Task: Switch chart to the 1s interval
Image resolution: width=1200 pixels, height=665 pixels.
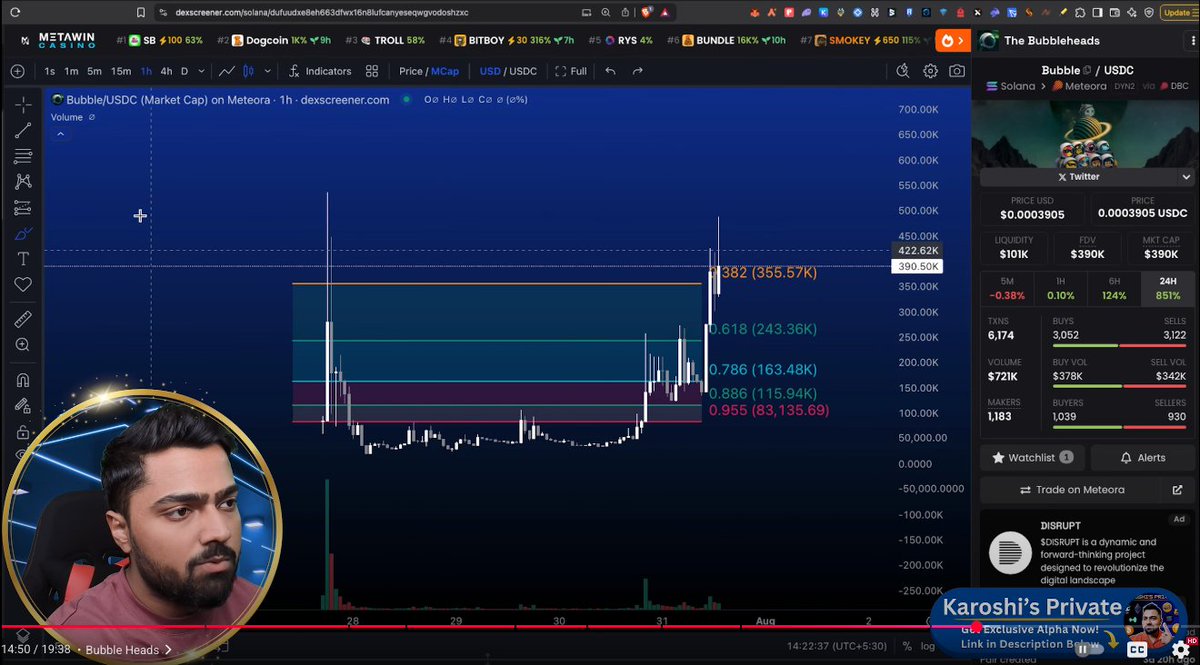Action: pyautogui.click(x=50, y=71)
